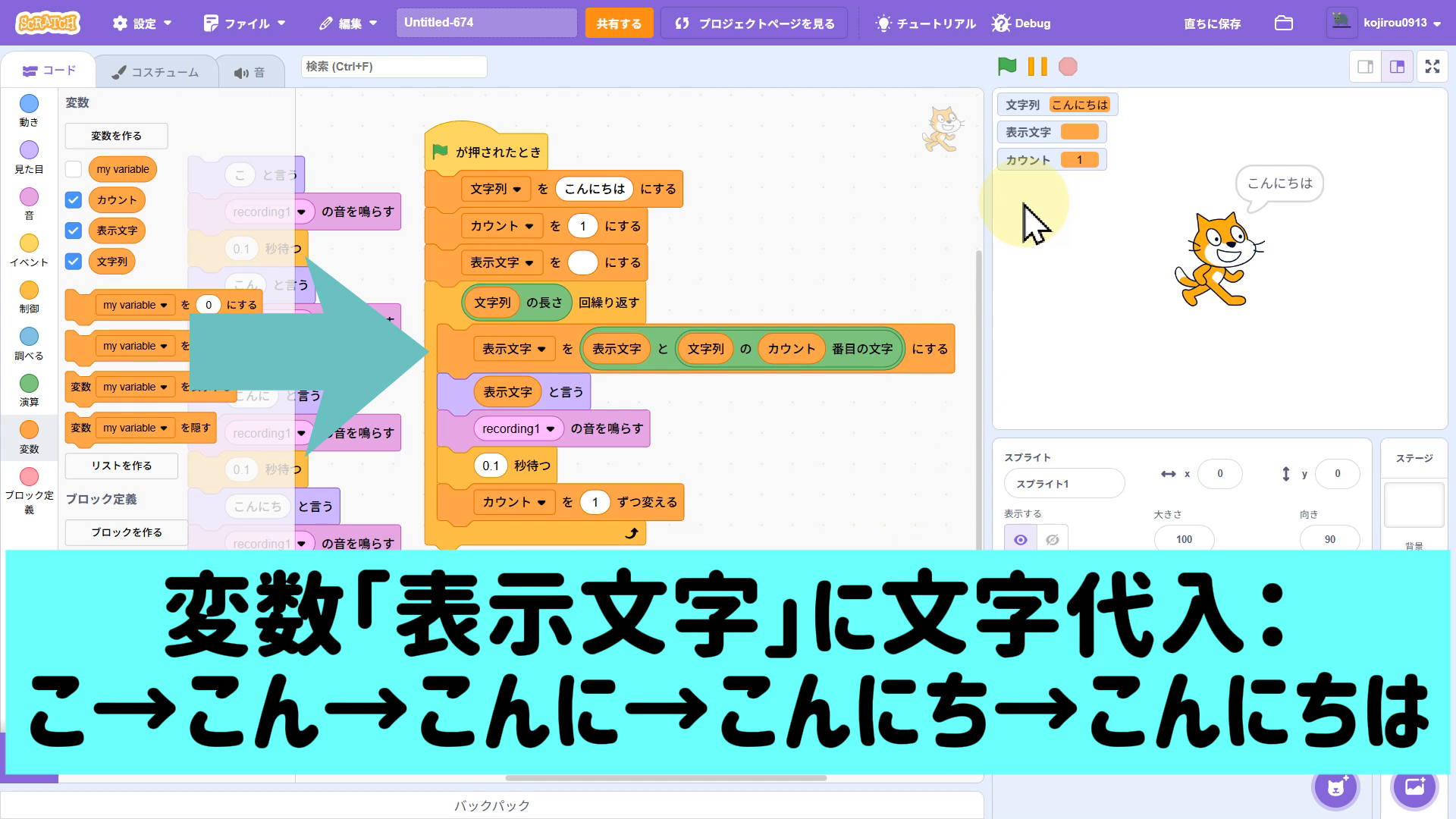Screen dimensions: 1456x819
Task: Select the 演算 green category circle
Action: tap(29, 384)
